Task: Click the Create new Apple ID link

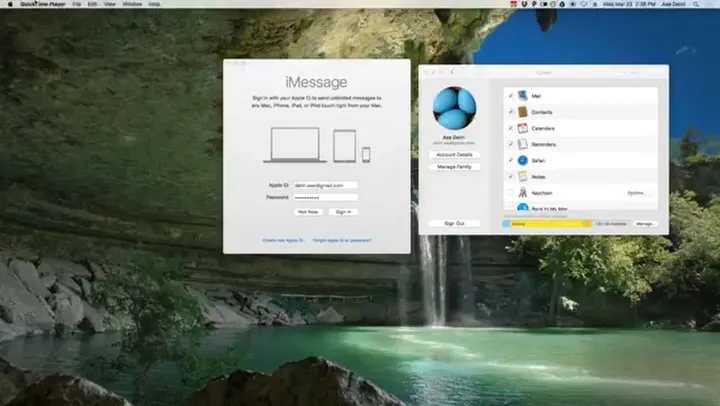Action: 283,240
